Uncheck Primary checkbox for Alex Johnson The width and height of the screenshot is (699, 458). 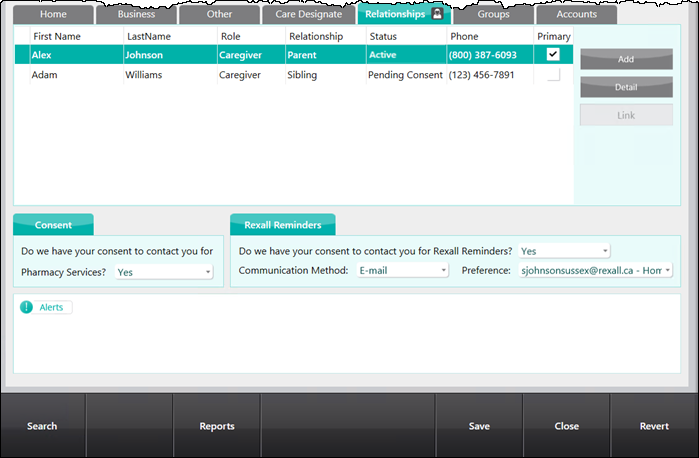click(x=553, y=55)
